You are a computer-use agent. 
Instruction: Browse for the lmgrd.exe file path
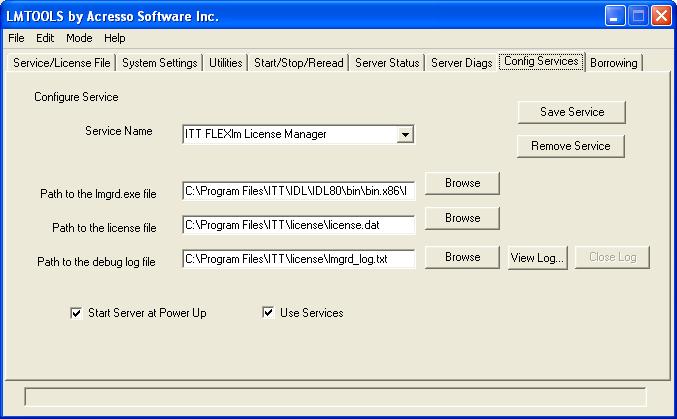coord(462,183)
